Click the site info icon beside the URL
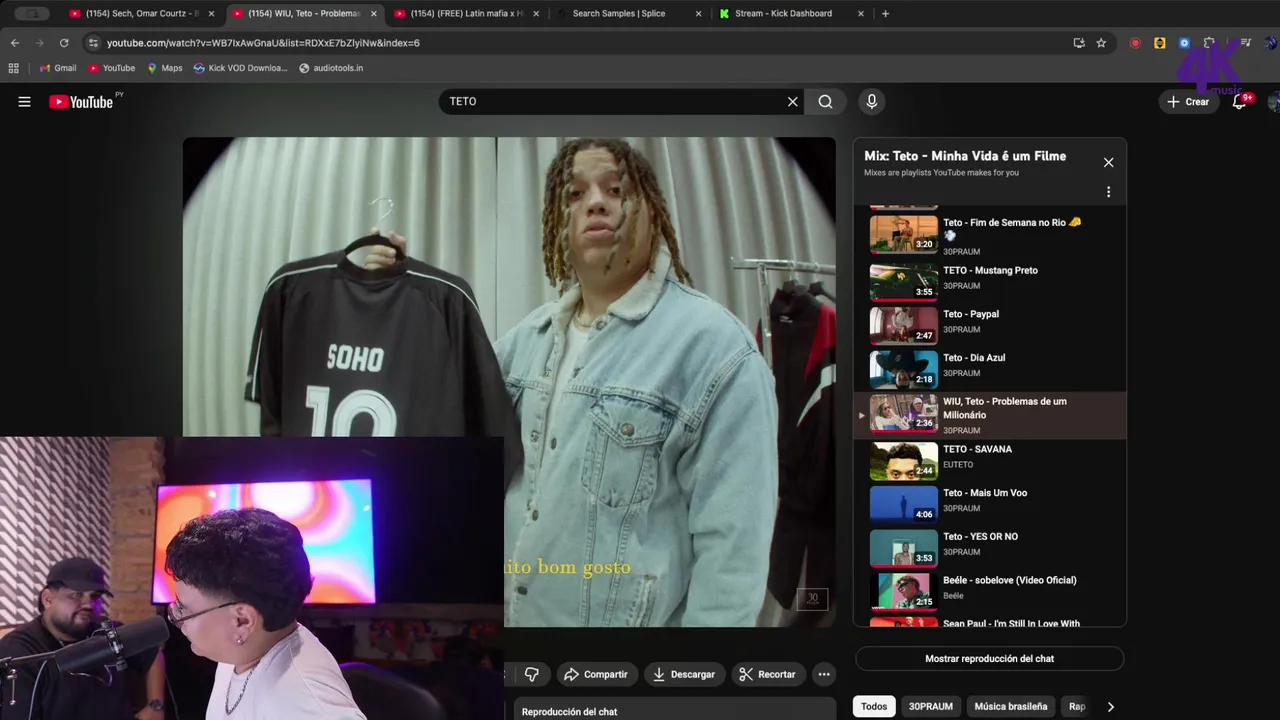Image resolution: width=1280 pixels, height=720 pixels. (x=94, y=43)
